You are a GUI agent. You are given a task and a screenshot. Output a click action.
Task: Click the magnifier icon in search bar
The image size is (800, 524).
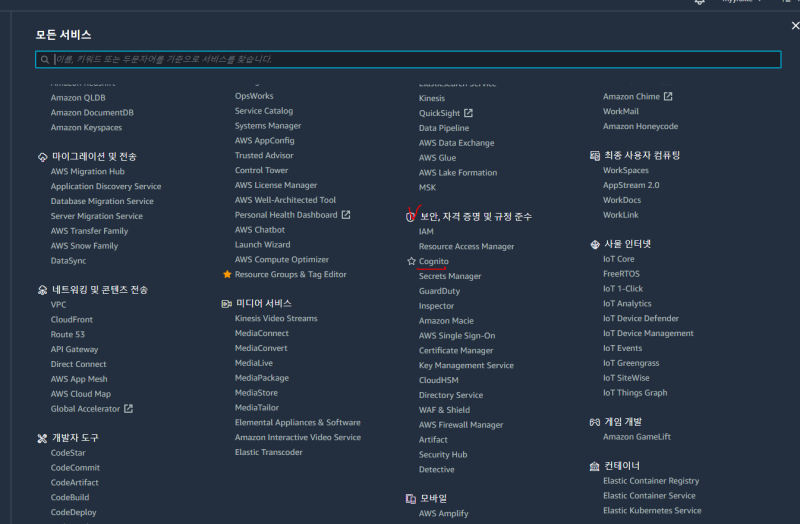click(x=45, y=60)
